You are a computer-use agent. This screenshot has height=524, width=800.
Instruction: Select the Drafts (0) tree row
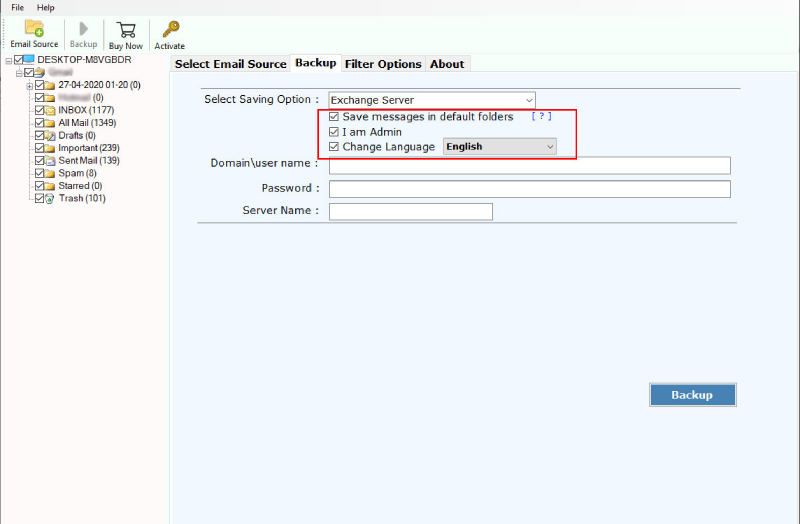tap(77, 136)
